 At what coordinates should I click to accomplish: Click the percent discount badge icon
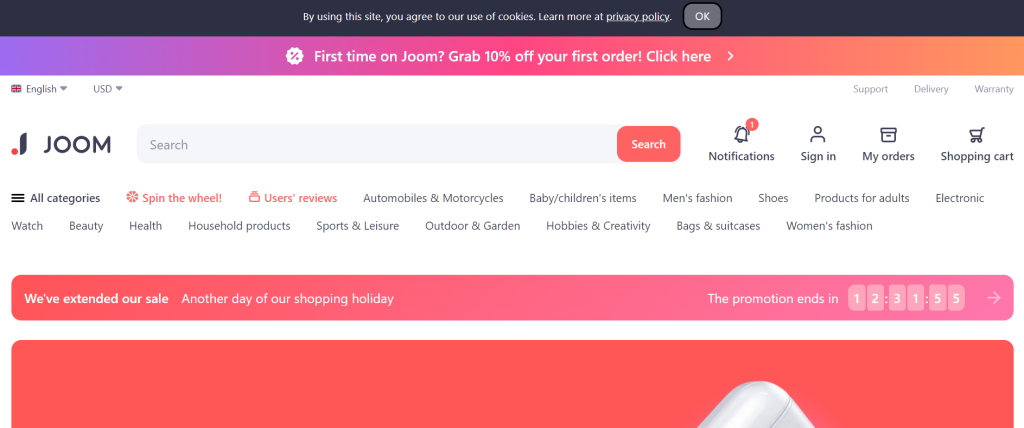pyautogui.click(x=295, y=56)
